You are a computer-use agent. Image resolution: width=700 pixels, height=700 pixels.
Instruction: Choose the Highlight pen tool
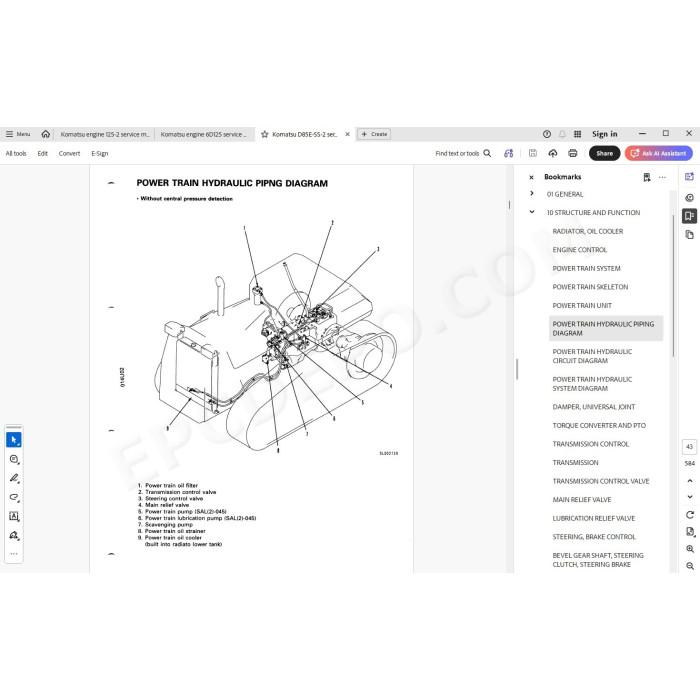click(x=14, y=478)
